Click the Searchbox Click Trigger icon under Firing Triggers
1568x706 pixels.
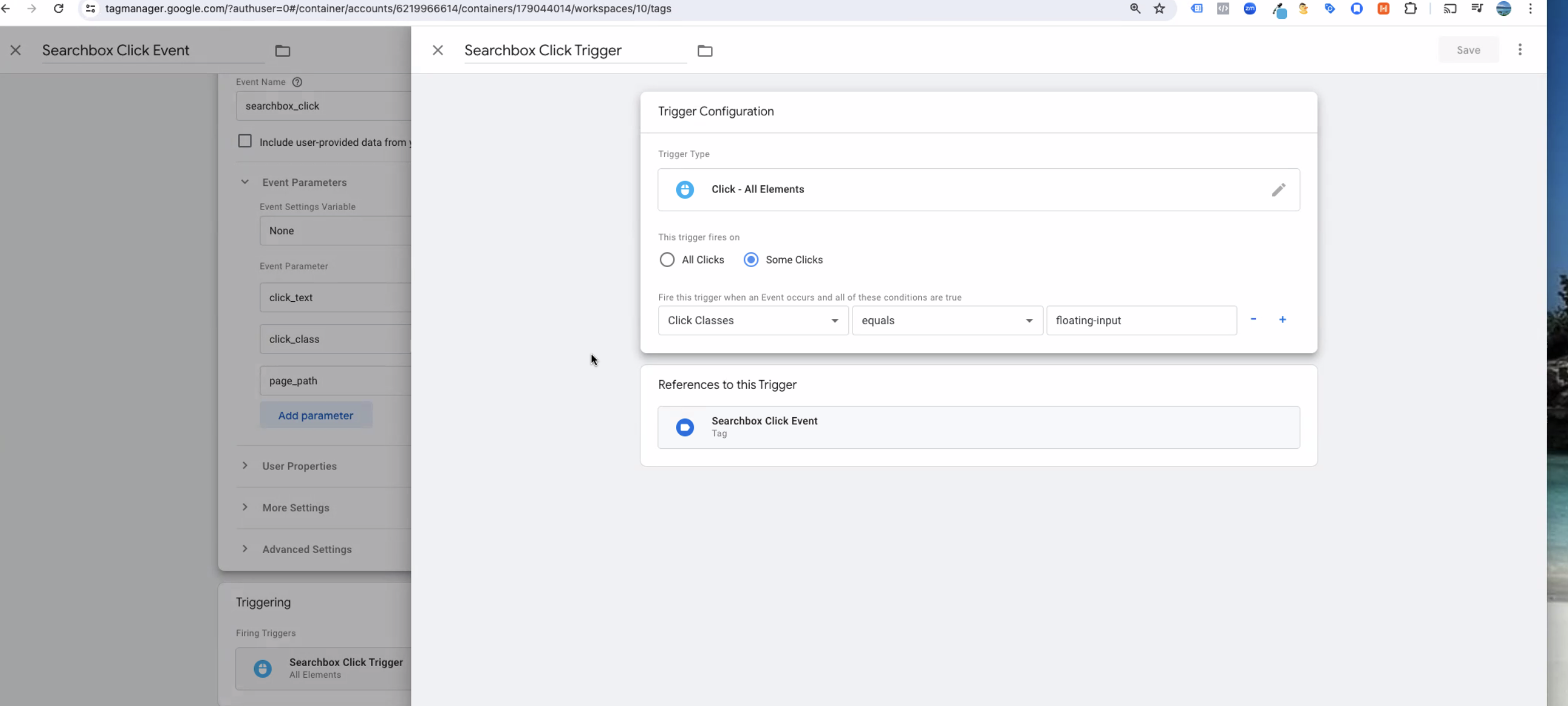pyautogui.click(x=262, y=668)
